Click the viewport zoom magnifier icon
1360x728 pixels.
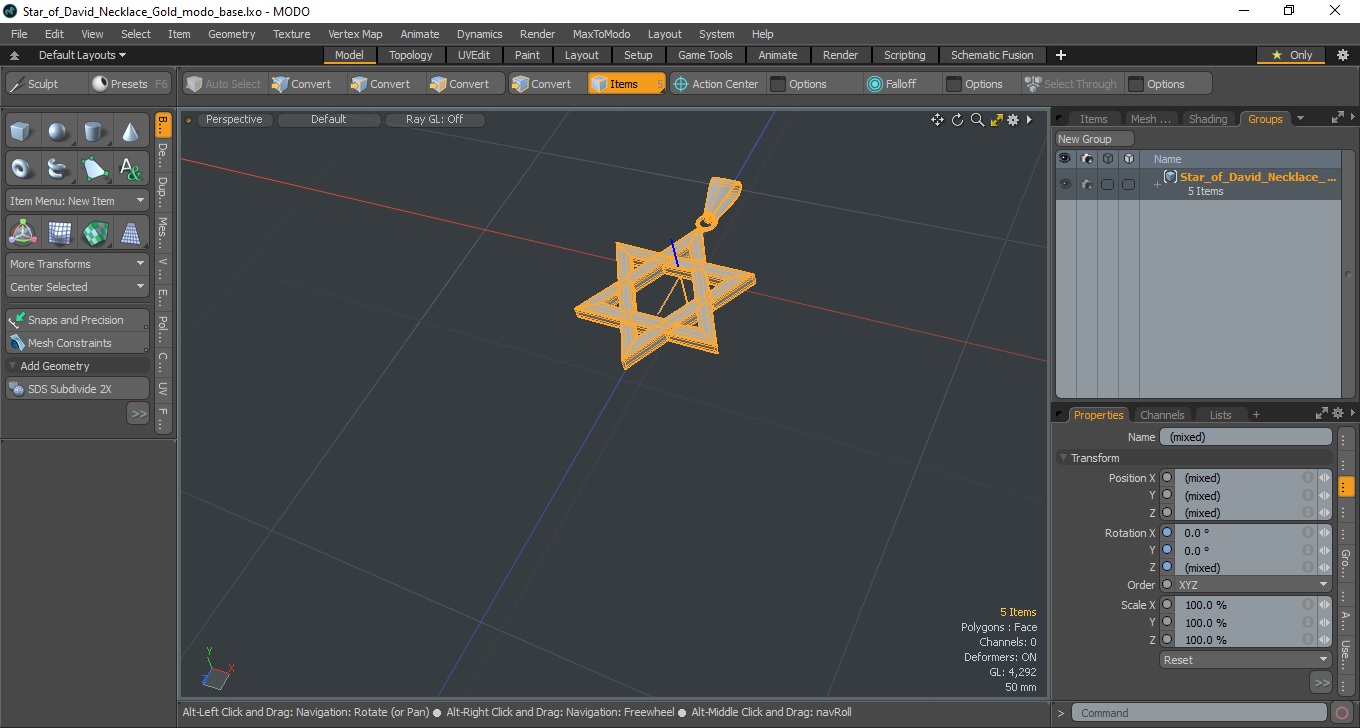point(977,120)
